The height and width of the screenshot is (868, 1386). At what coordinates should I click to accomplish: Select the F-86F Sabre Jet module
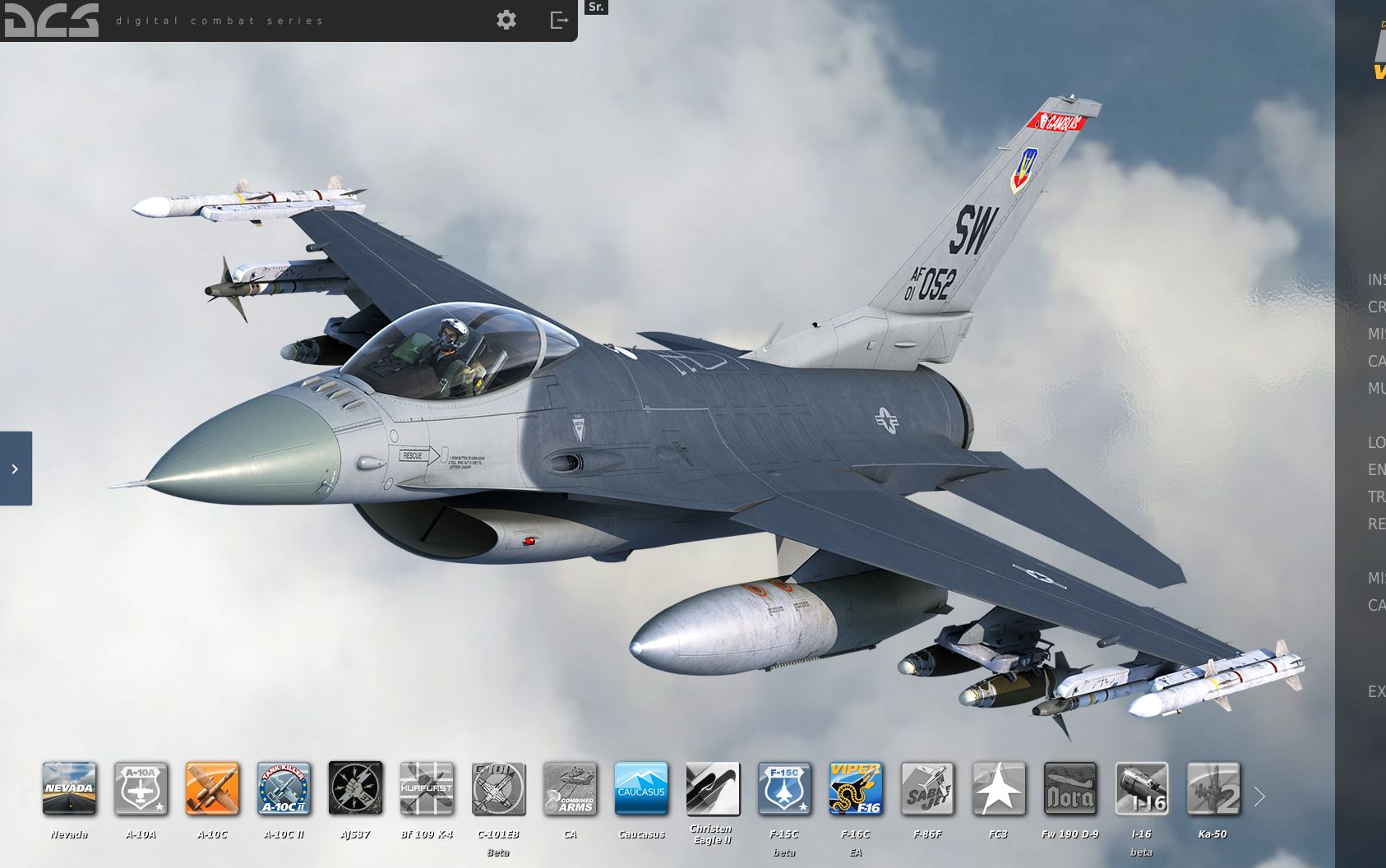click(x=927, y=788)
